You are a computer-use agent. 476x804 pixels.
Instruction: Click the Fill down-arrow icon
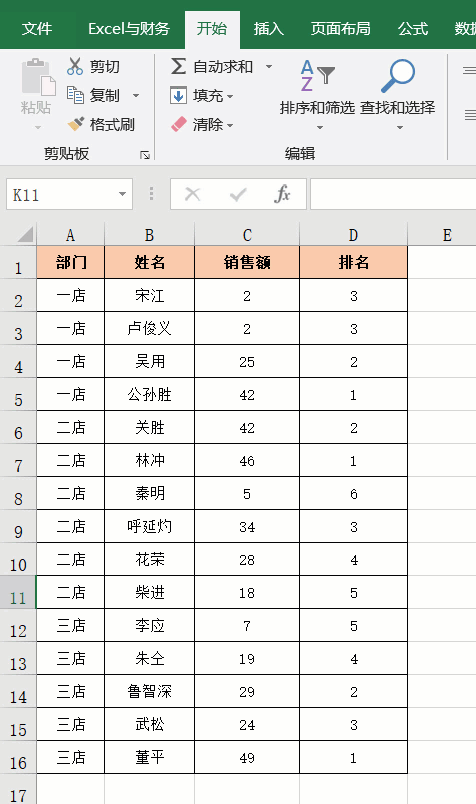coord(178,95)
